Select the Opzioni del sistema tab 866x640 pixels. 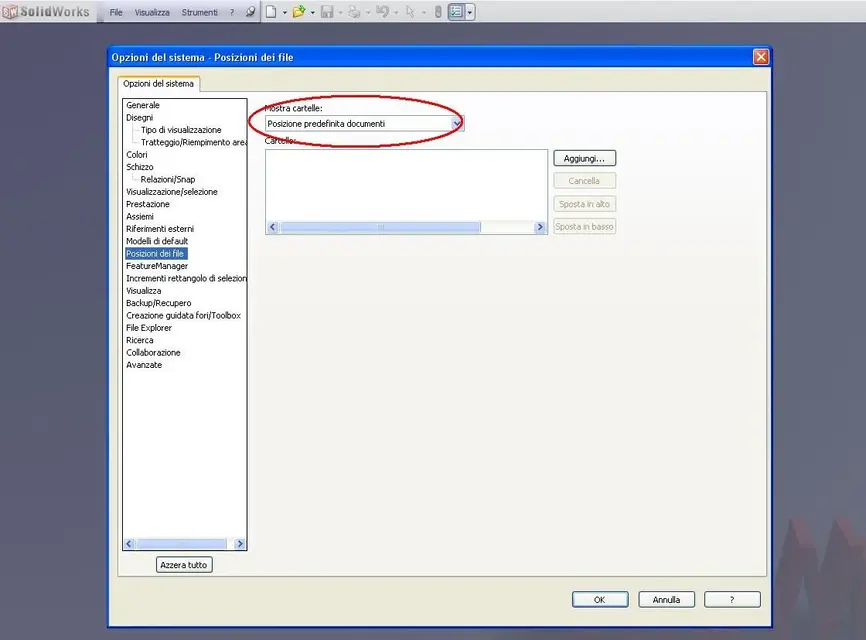pos(159,83)
